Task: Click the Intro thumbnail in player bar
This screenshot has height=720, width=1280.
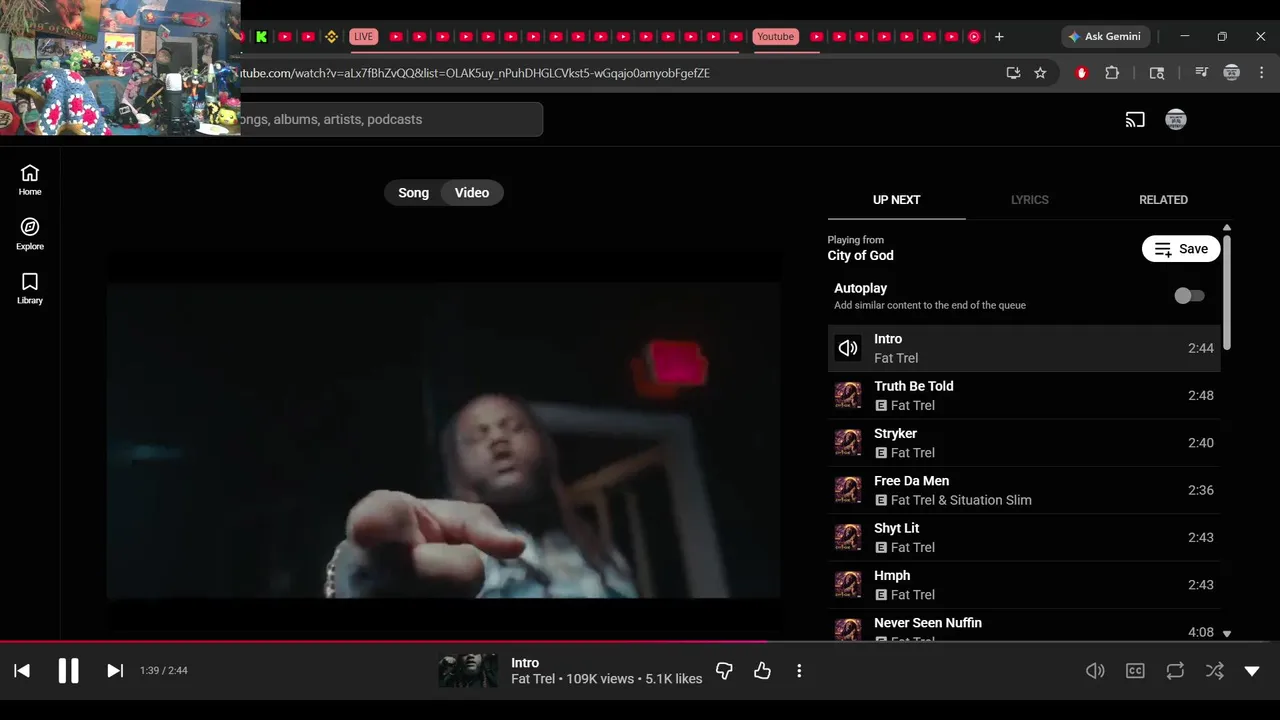Action: [468, 671]
